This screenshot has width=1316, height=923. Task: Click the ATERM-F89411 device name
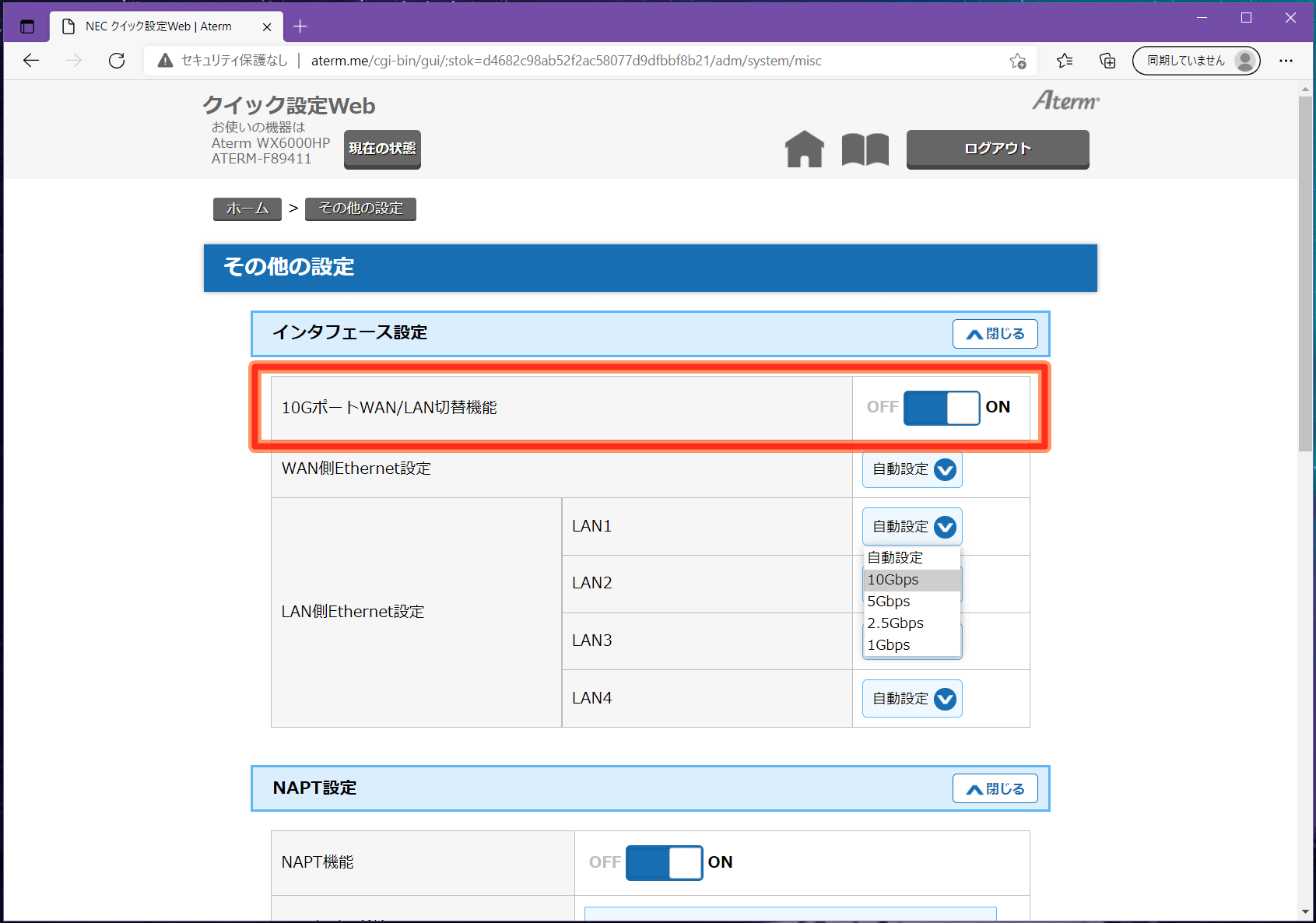coord(261,159)
